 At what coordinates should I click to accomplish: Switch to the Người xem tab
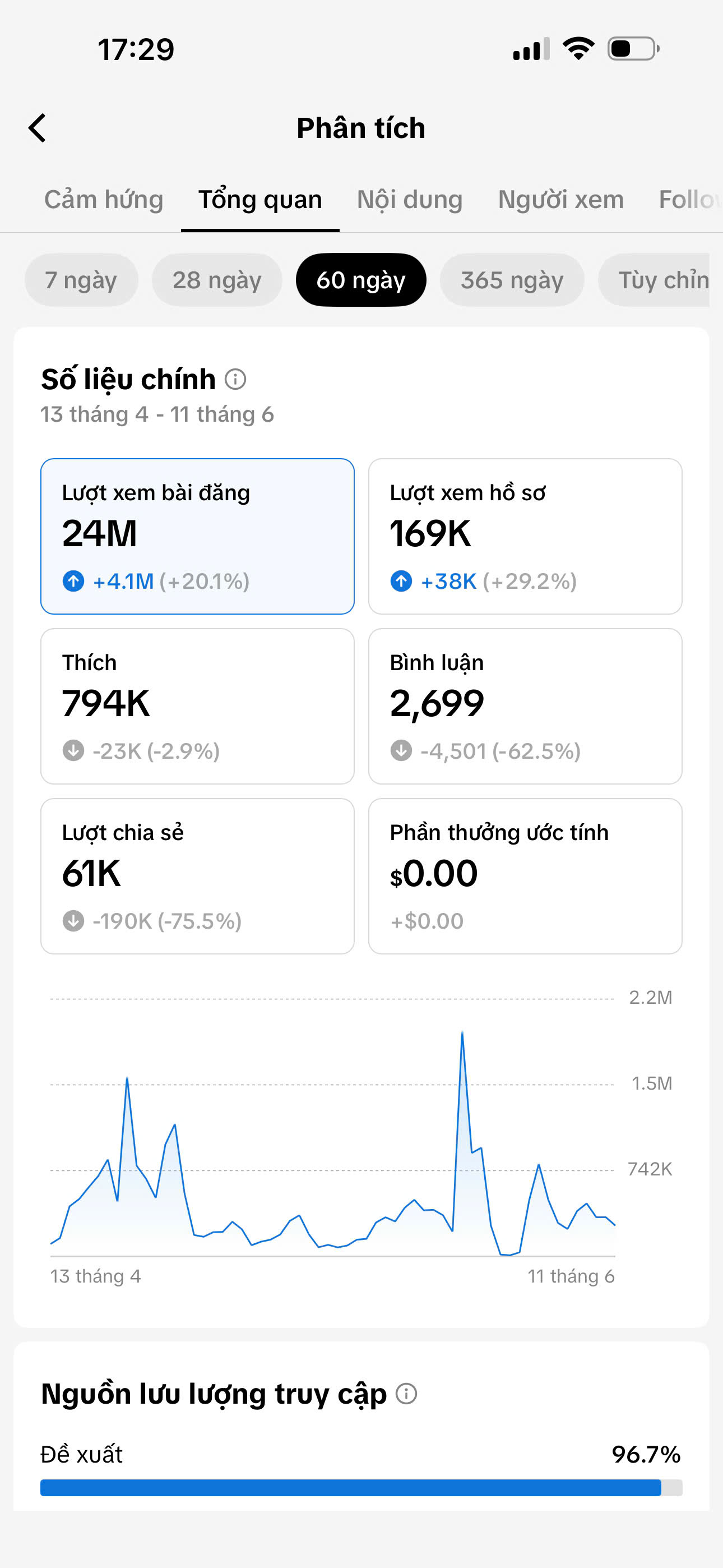click(x=560, y=200)
